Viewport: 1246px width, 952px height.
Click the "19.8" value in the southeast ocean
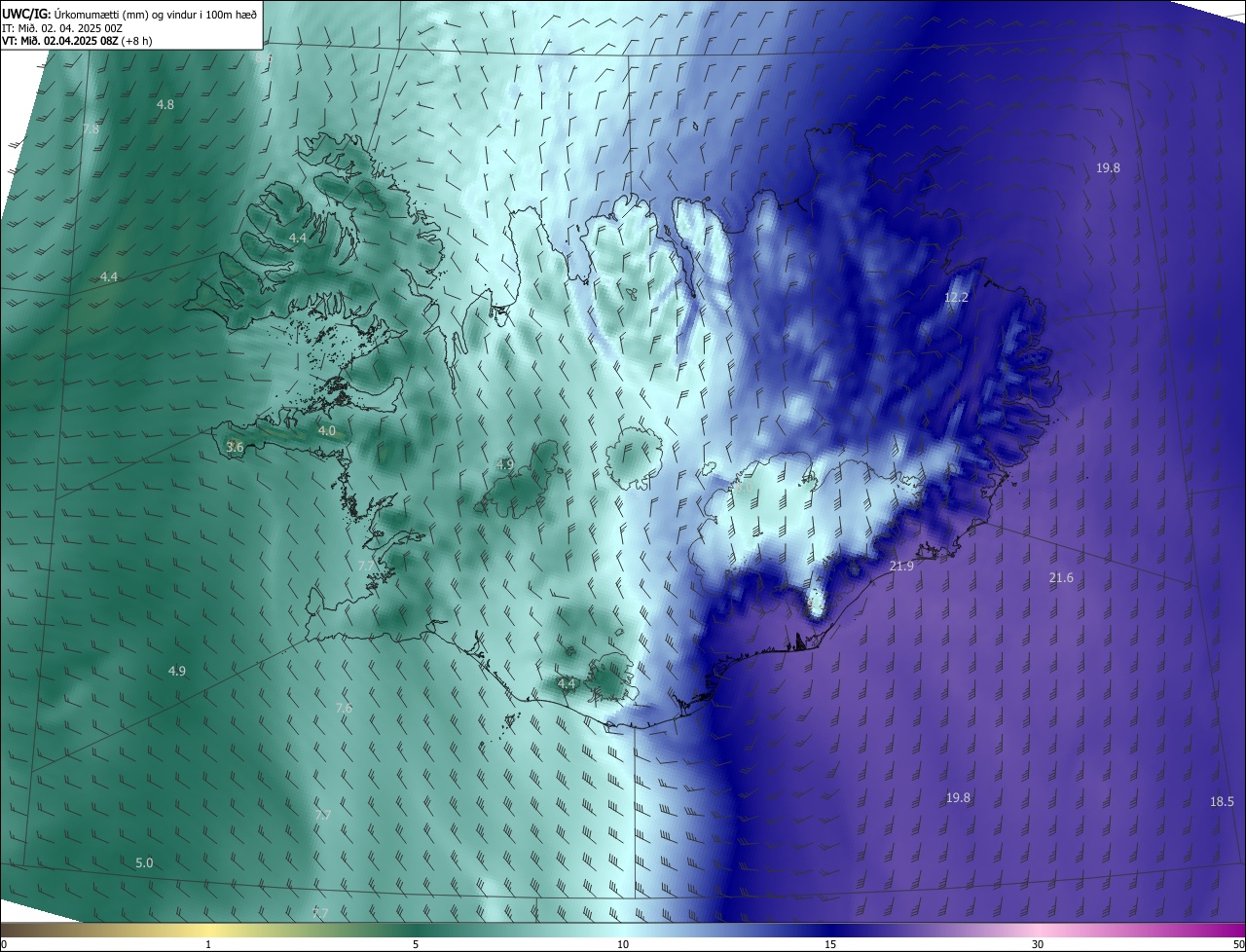point(958,797)
